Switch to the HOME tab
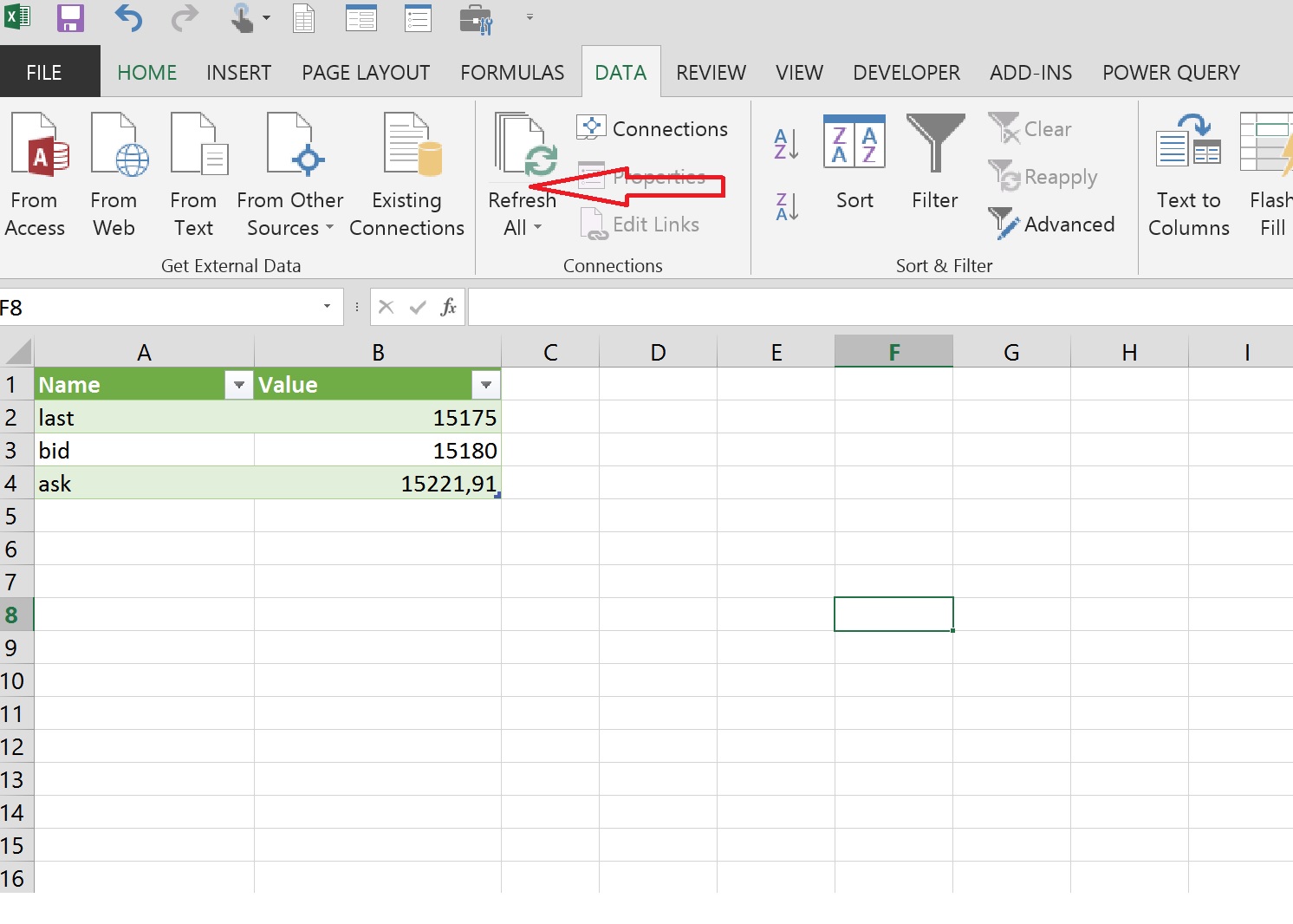Image resolution: width=1293 pixels, height=924 pixels. coord(147,73)
